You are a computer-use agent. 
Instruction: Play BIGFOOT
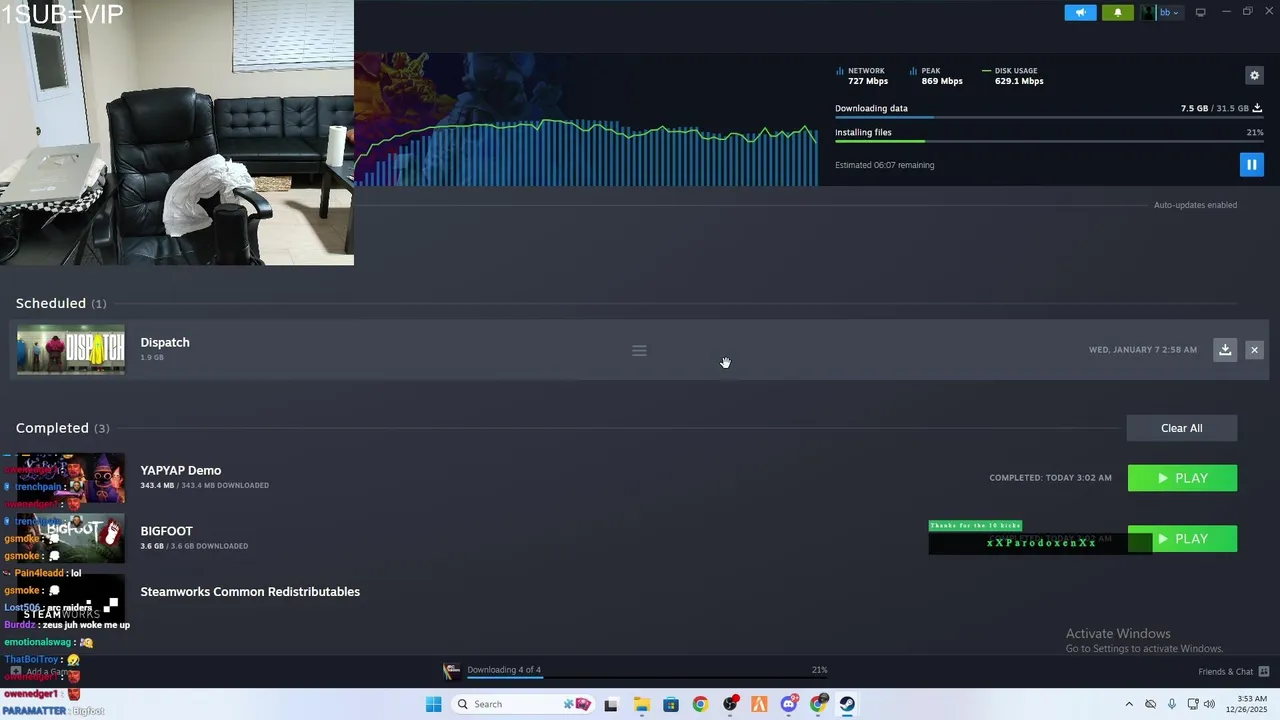click(x=1182, y=539)
